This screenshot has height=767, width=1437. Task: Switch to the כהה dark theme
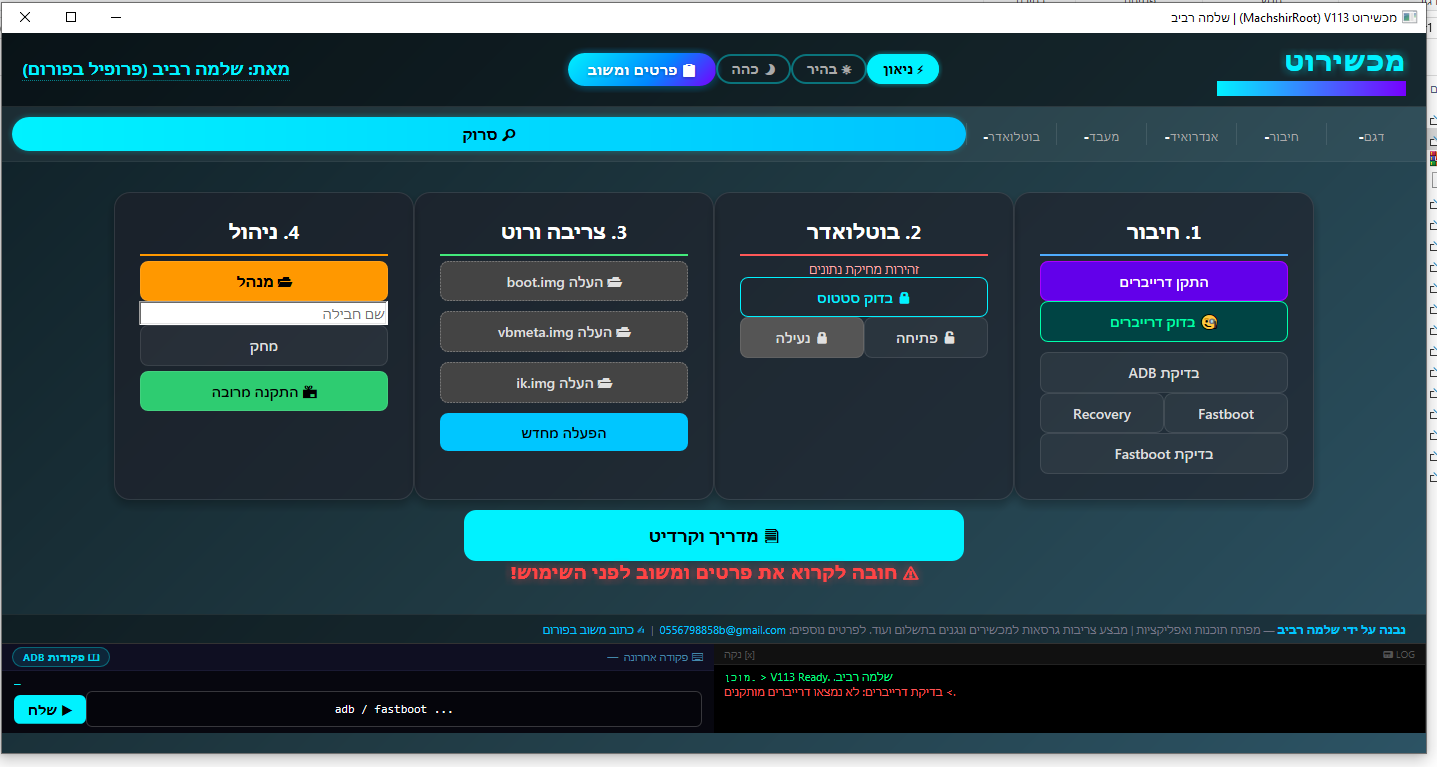pos(753,69)
